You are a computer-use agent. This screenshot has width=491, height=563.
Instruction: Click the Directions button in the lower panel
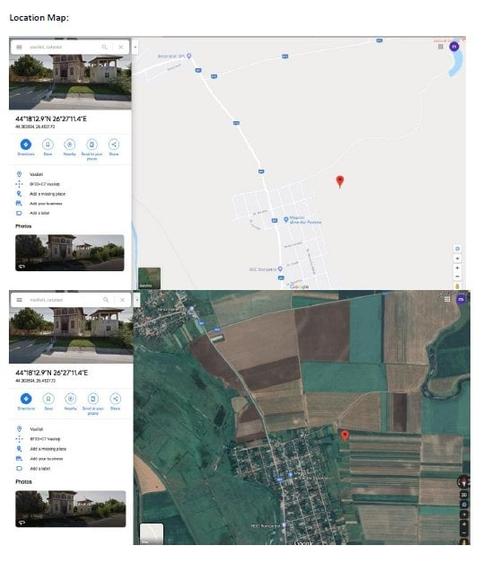pos(26,402)
